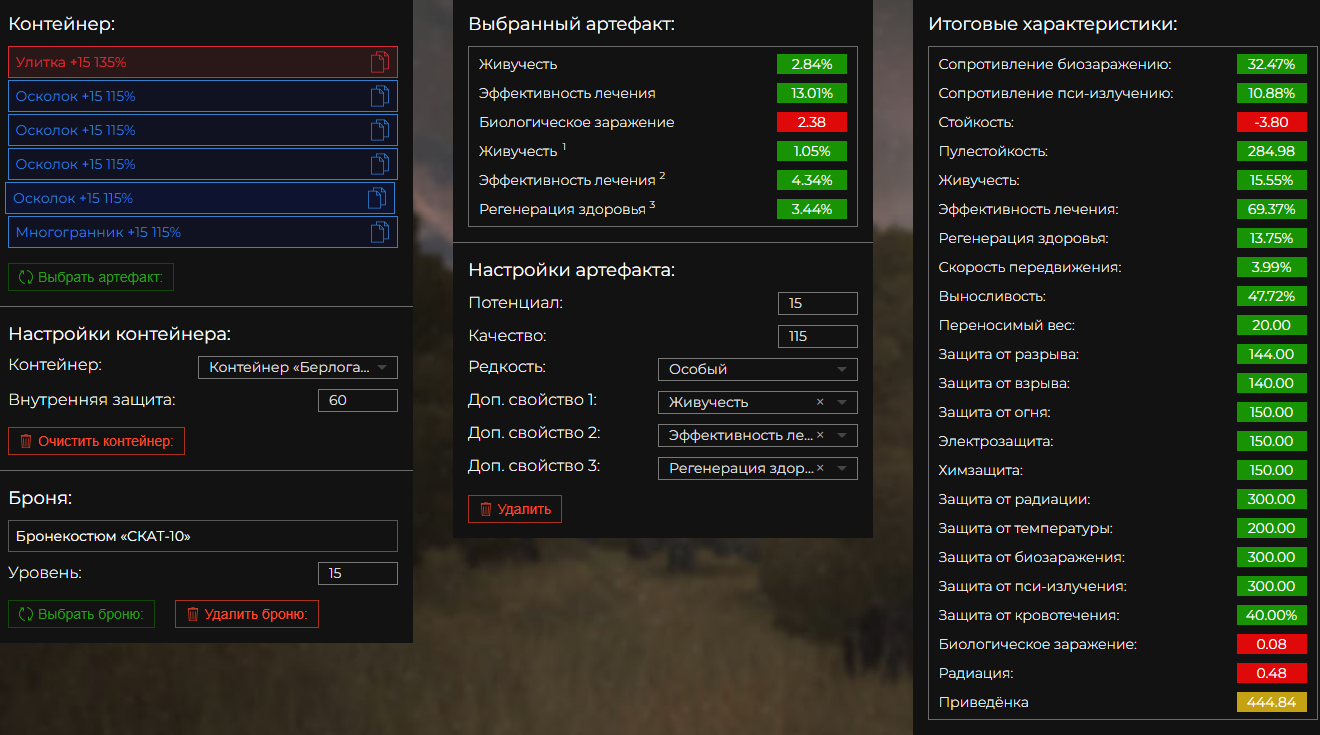1320x735 pixels.
Task: Select the Улитка +15 135% list entry
Action: (x=180, y=62)
